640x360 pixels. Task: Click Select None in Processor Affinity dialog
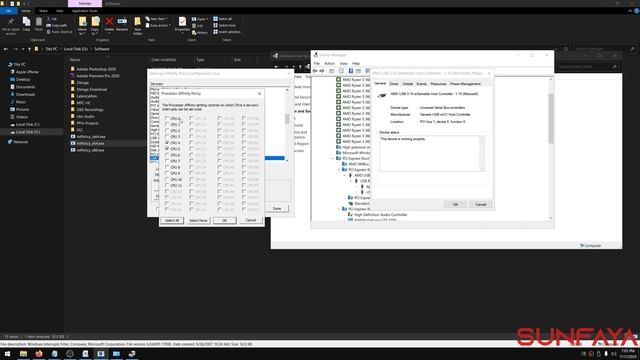(198, 220)
